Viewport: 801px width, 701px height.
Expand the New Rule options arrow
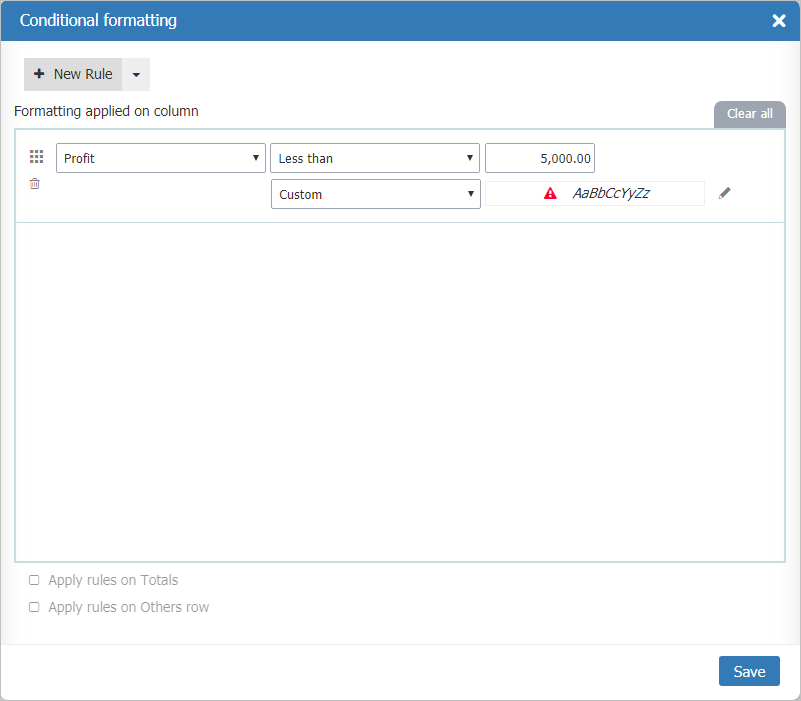tap(135, 74)
